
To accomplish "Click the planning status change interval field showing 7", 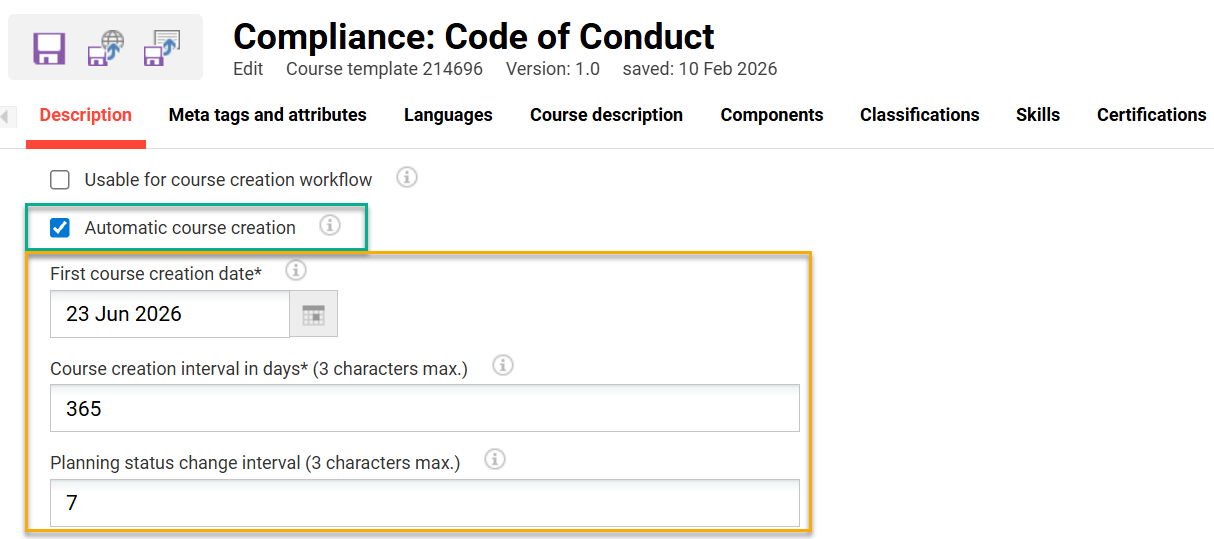I will pyautogui.click(x=425, y=503).
